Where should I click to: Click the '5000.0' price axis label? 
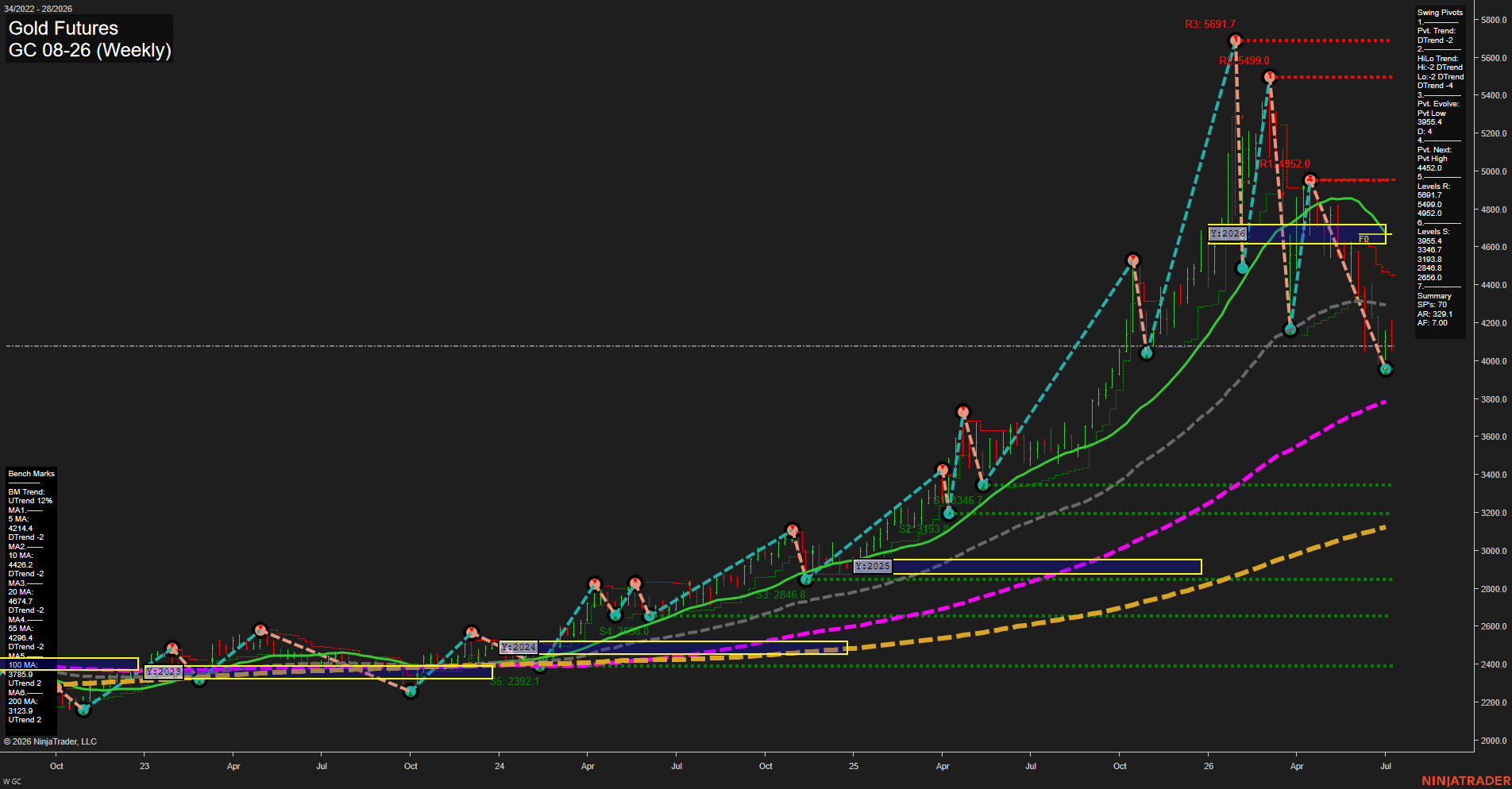[1493, 171]
